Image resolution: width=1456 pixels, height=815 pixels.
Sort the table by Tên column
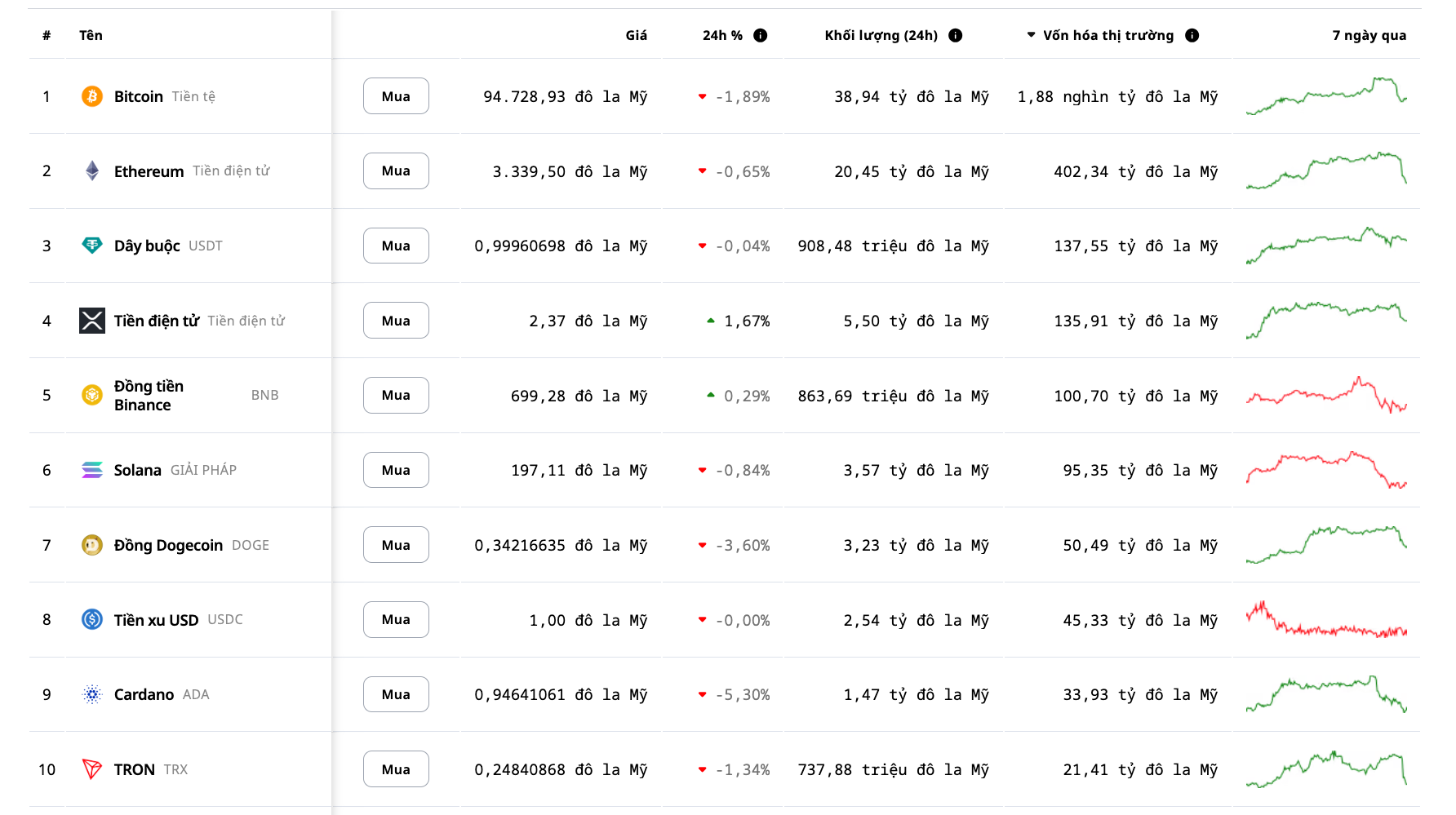91,35
